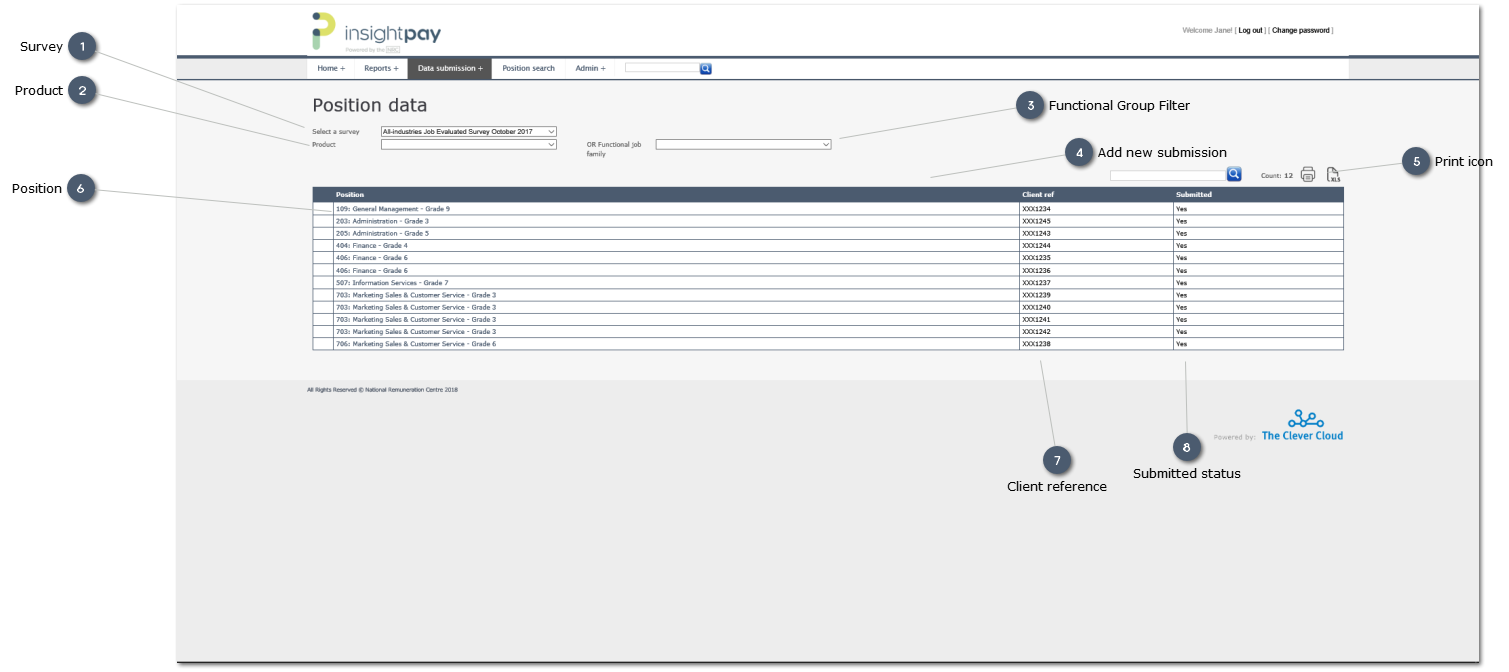Open the Data submission menu
The width and height of the screenshot is (1509, 672).
449,69
